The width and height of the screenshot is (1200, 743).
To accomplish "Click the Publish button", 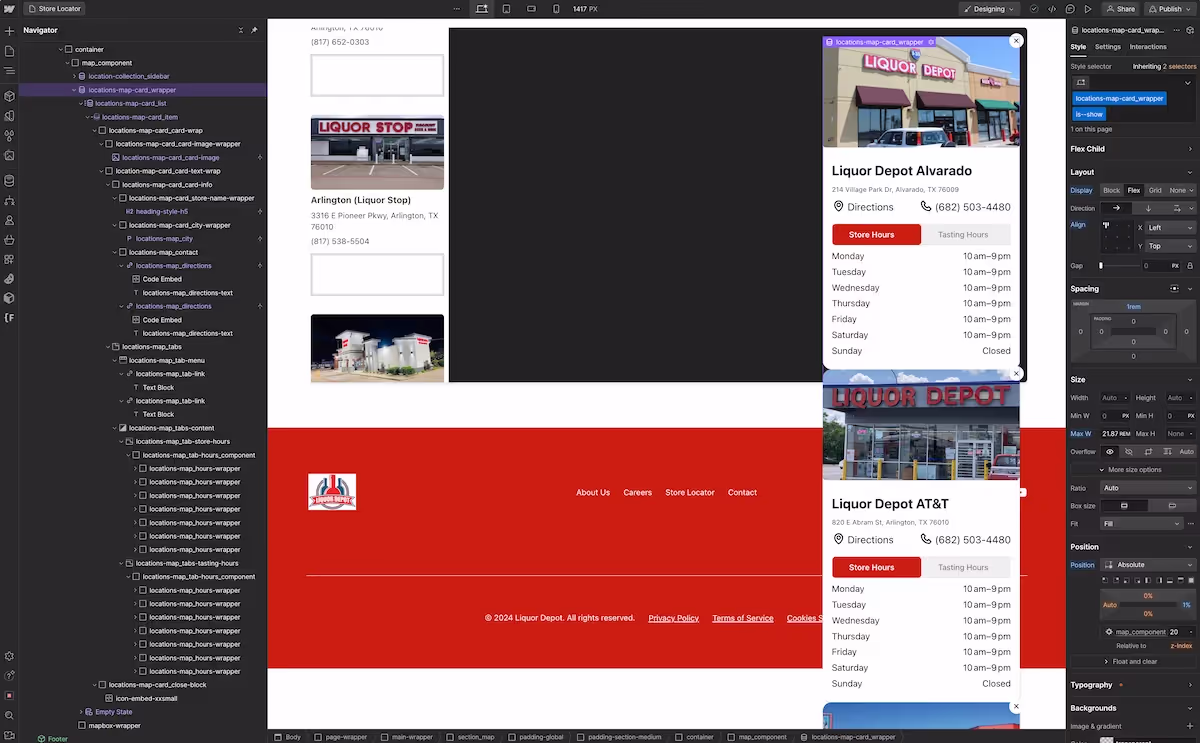I will pos(1170,9).
